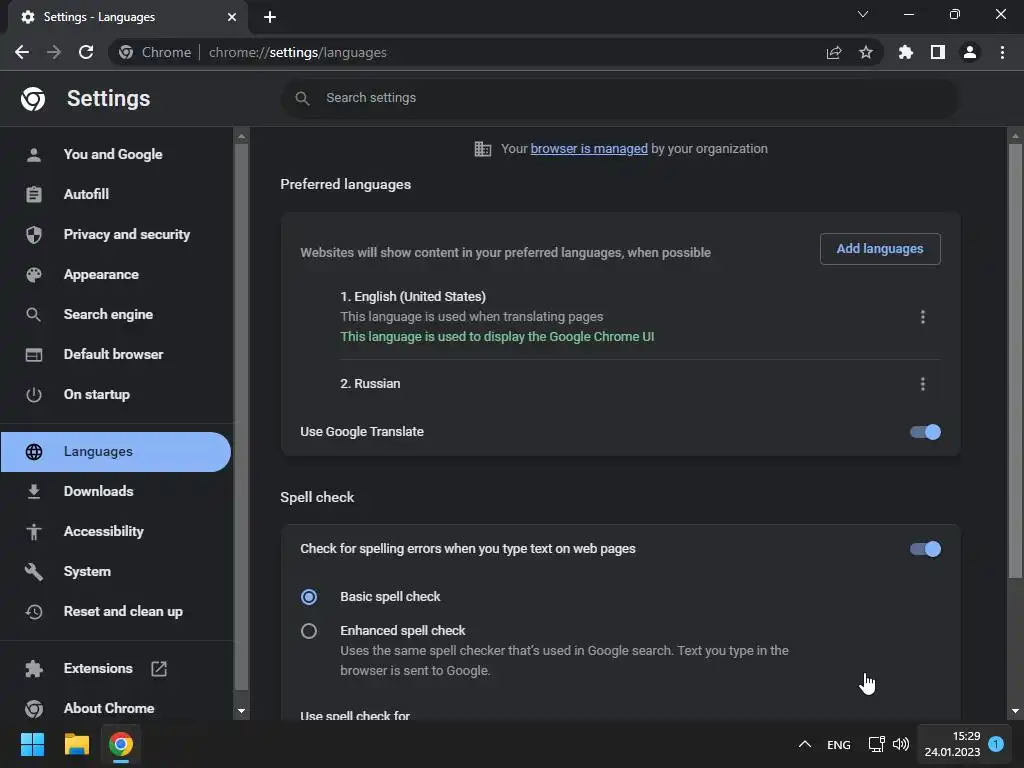Click the '1. English (United States)' entry
1024x768 pixels.
pyautogui.click(x=413, y=296)
